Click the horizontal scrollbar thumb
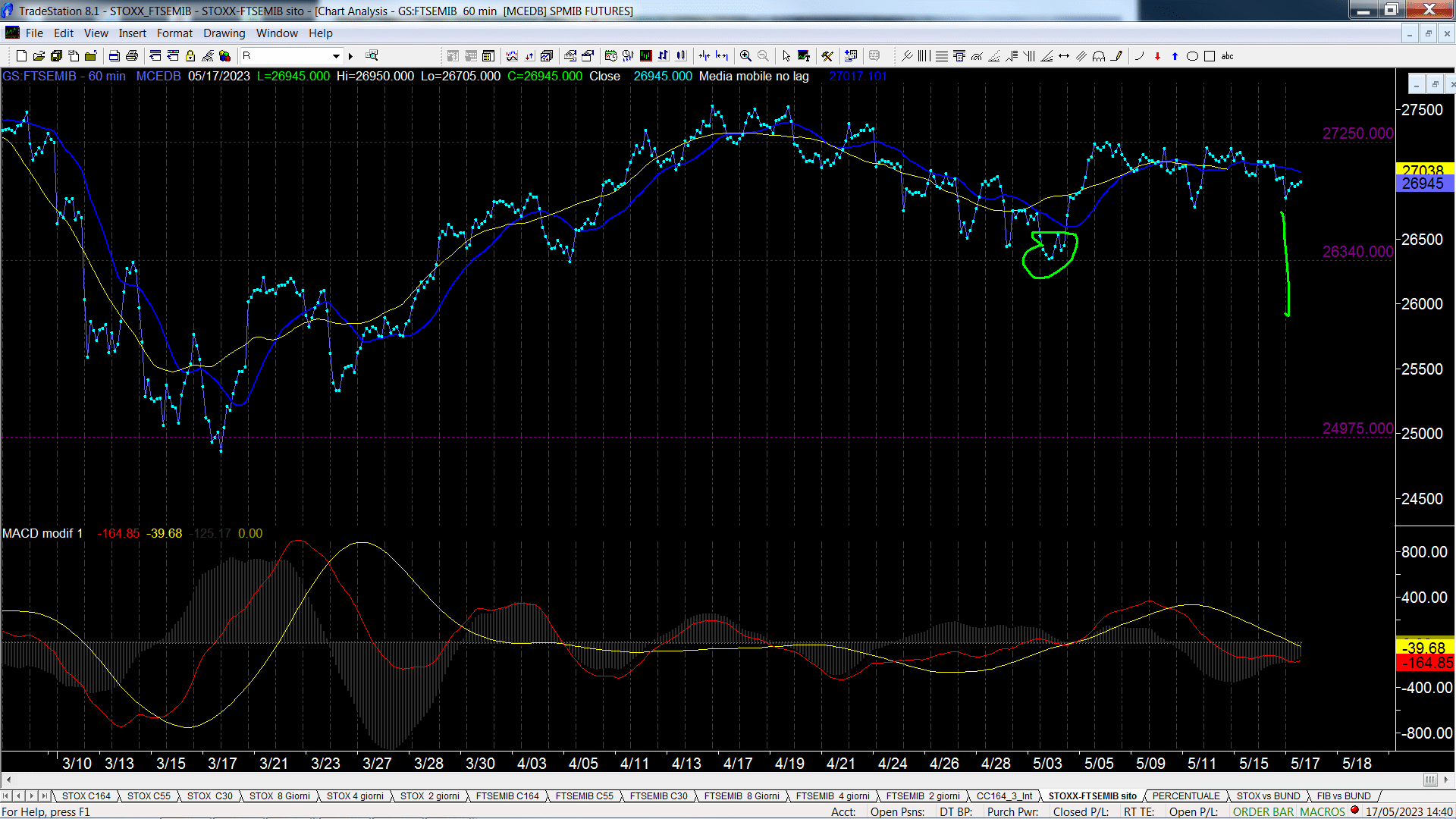The width and height of the screenshot is (1456, 819). 1429,780
